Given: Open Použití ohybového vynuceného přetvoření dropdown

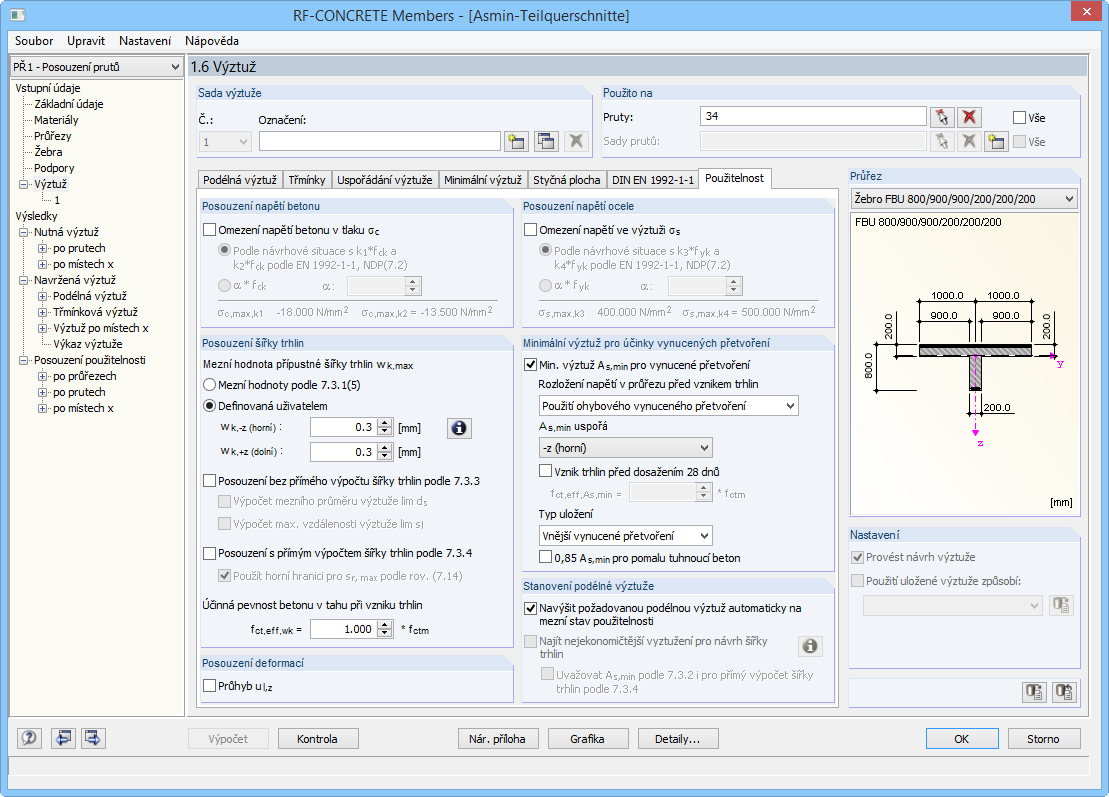Looking at the screenshot, I should pos(668,406).
